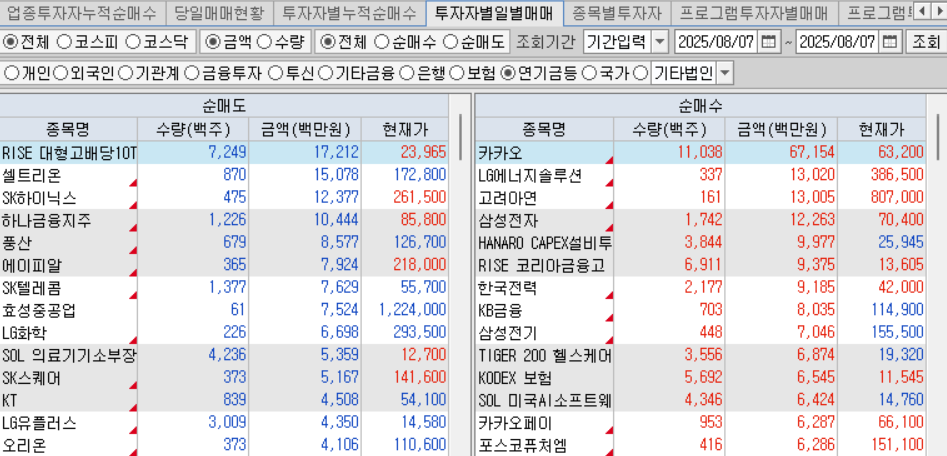947x456 pixels.
Task: Select 고려아연 stock row
Action: 700,197
